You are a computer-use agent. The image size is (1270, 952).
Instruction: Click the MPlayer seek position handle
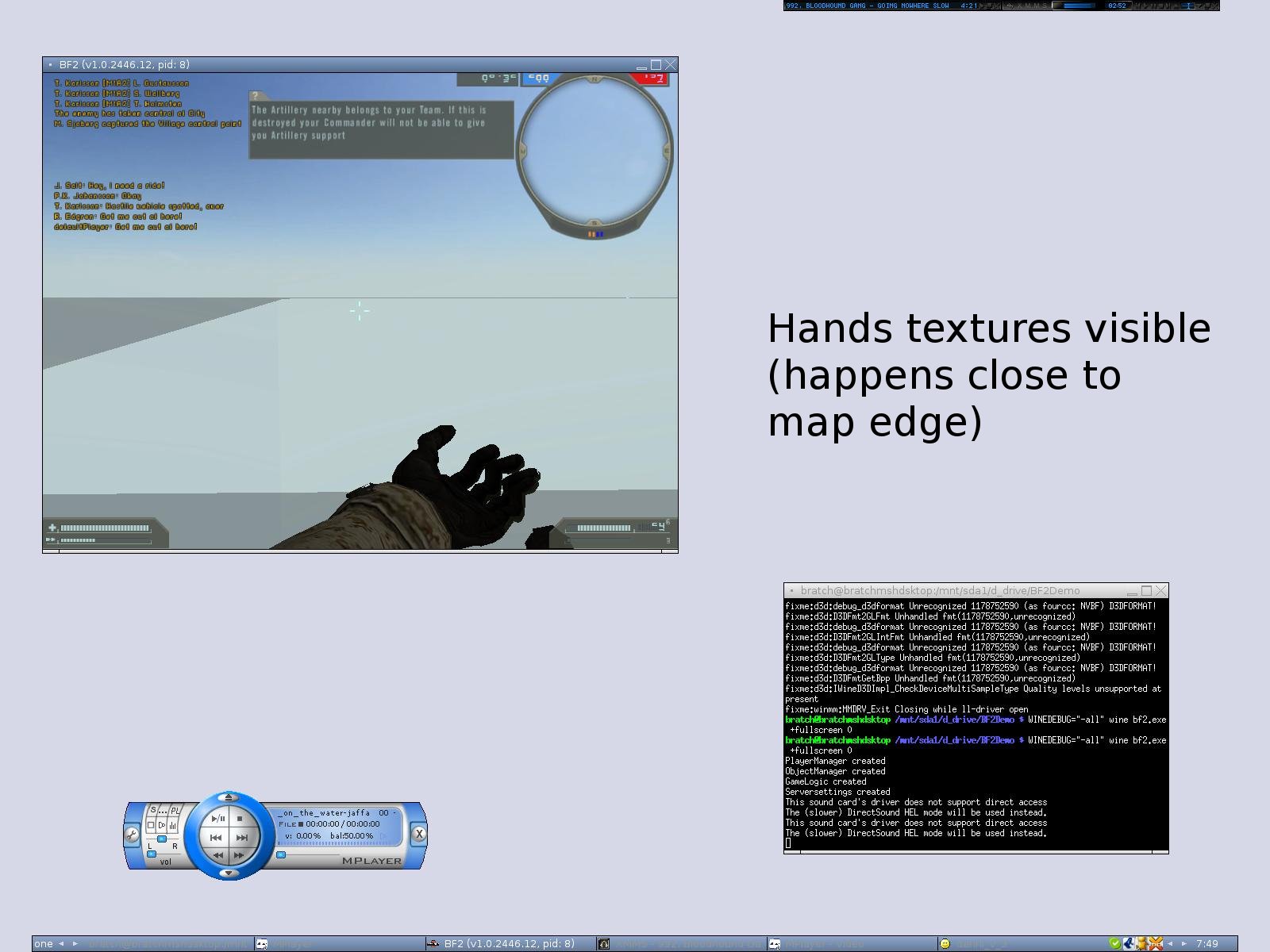click(x=281, y=854)
